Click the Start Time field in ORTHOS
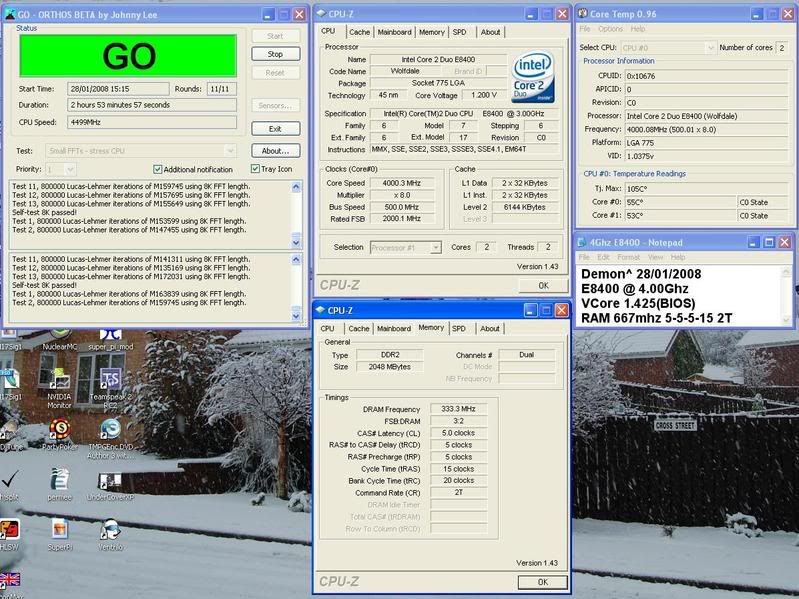 point(118,89)
